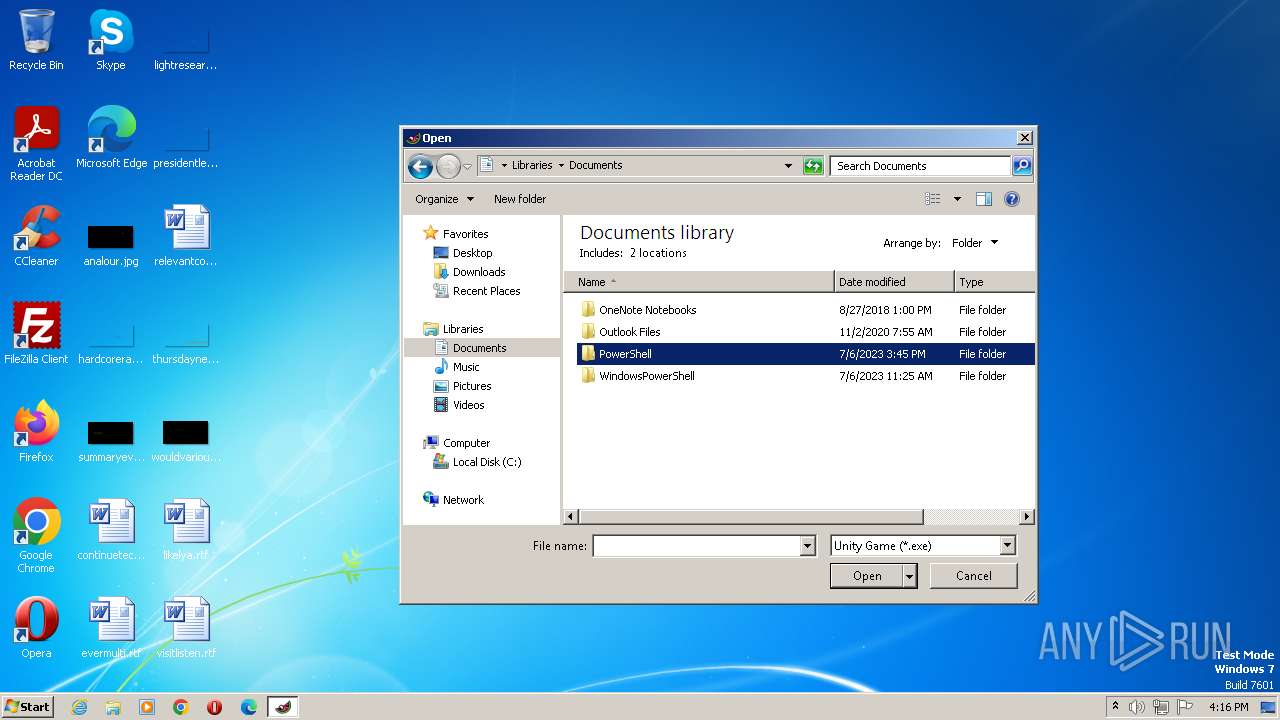Viewport: 1280px width, 720px height.
Task: Select Downloads in the navigation pane
Action: [479, 272]
